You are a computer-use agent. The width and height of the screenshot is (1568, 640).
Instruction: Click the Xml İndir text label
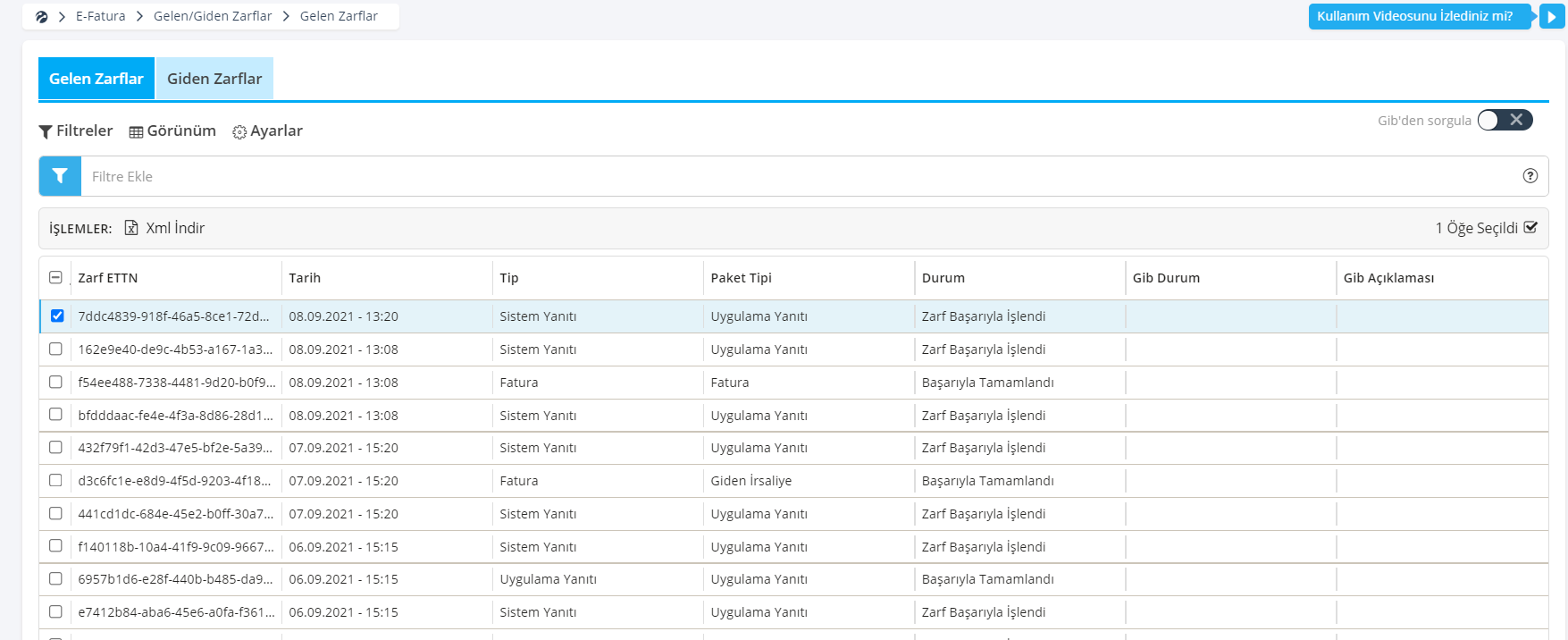[175, 228]
